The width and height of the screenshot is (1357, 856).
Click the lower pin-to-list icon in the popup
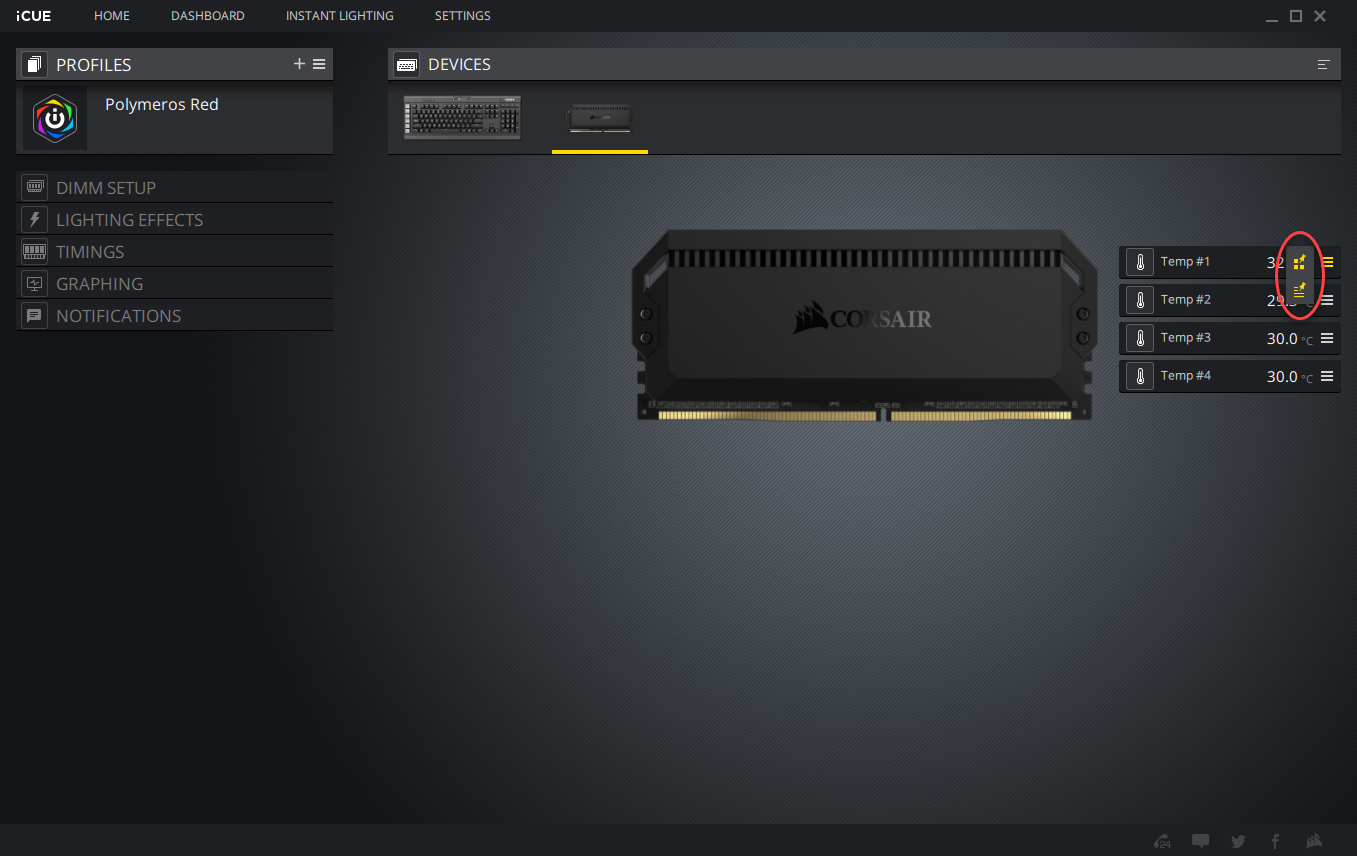[1300, 291]
